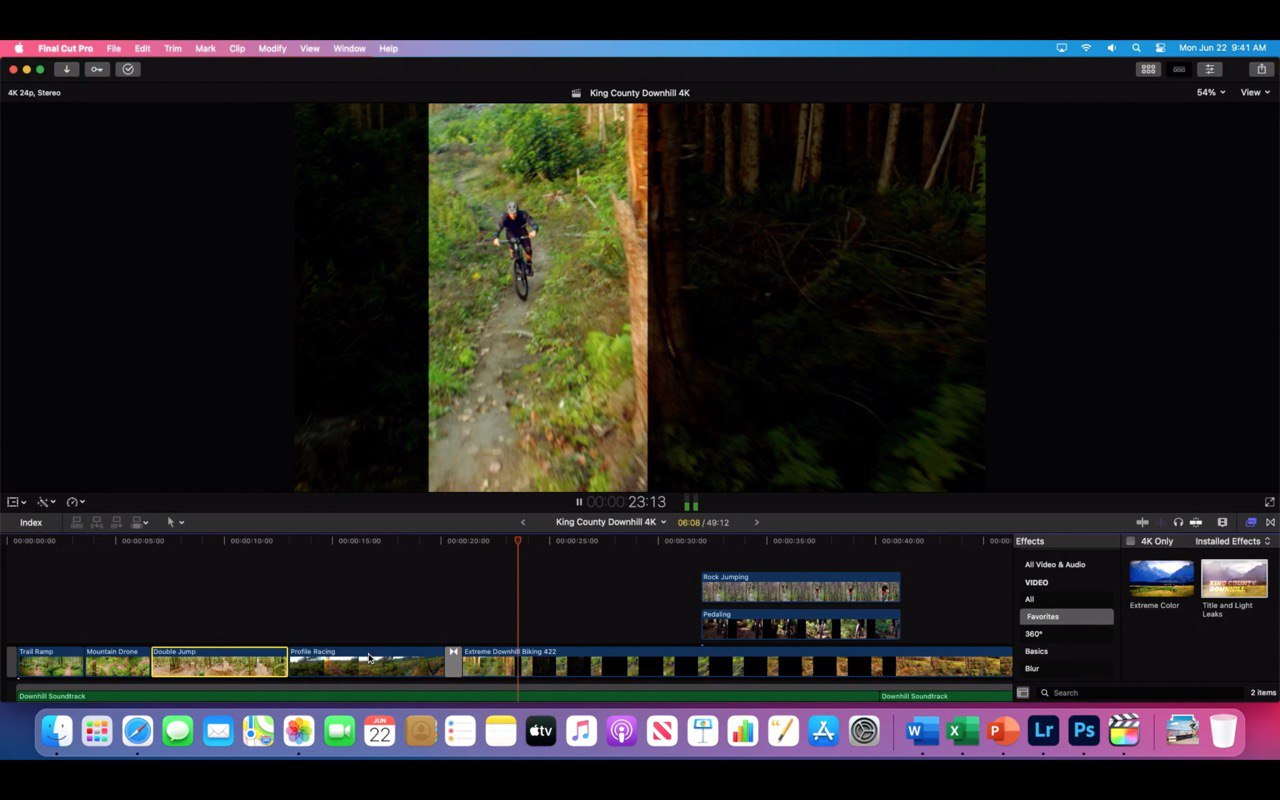This screenshot has height=800, width=1280.
Task: Select the Rock Jumping connected clip
Action: (800, 587)
